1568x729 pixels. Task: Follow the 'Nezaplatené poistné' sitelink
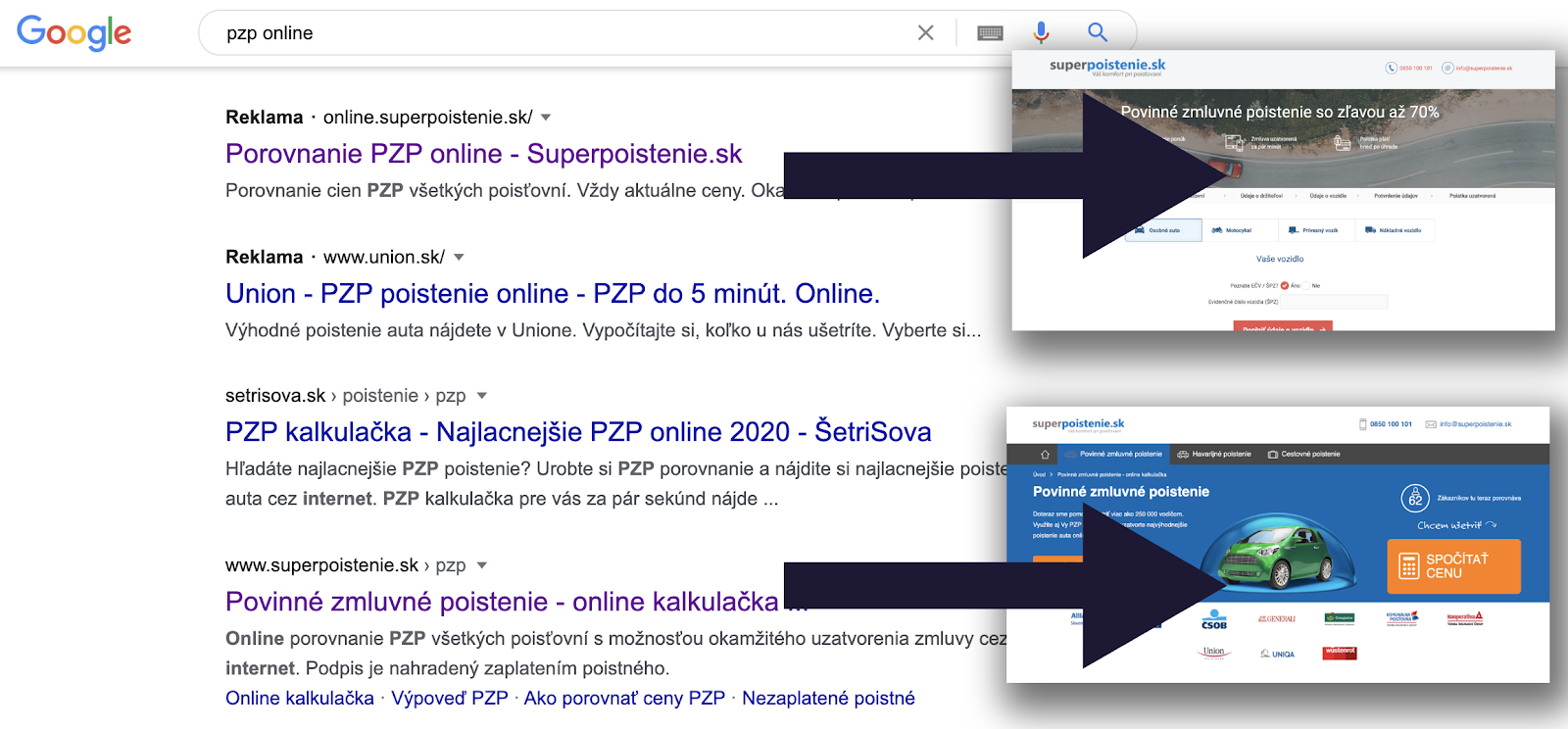[828, 698]
